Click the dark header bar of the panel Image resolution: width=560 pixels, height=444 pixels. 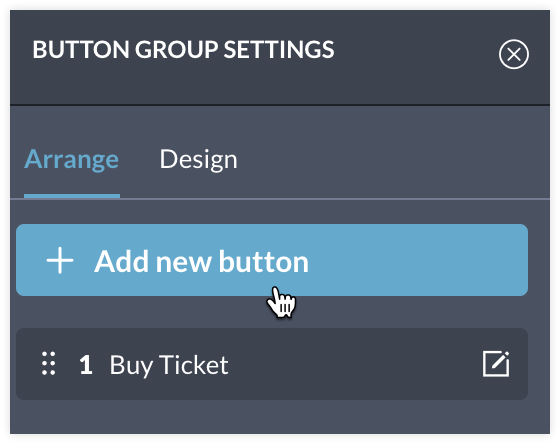coord(280,57)
